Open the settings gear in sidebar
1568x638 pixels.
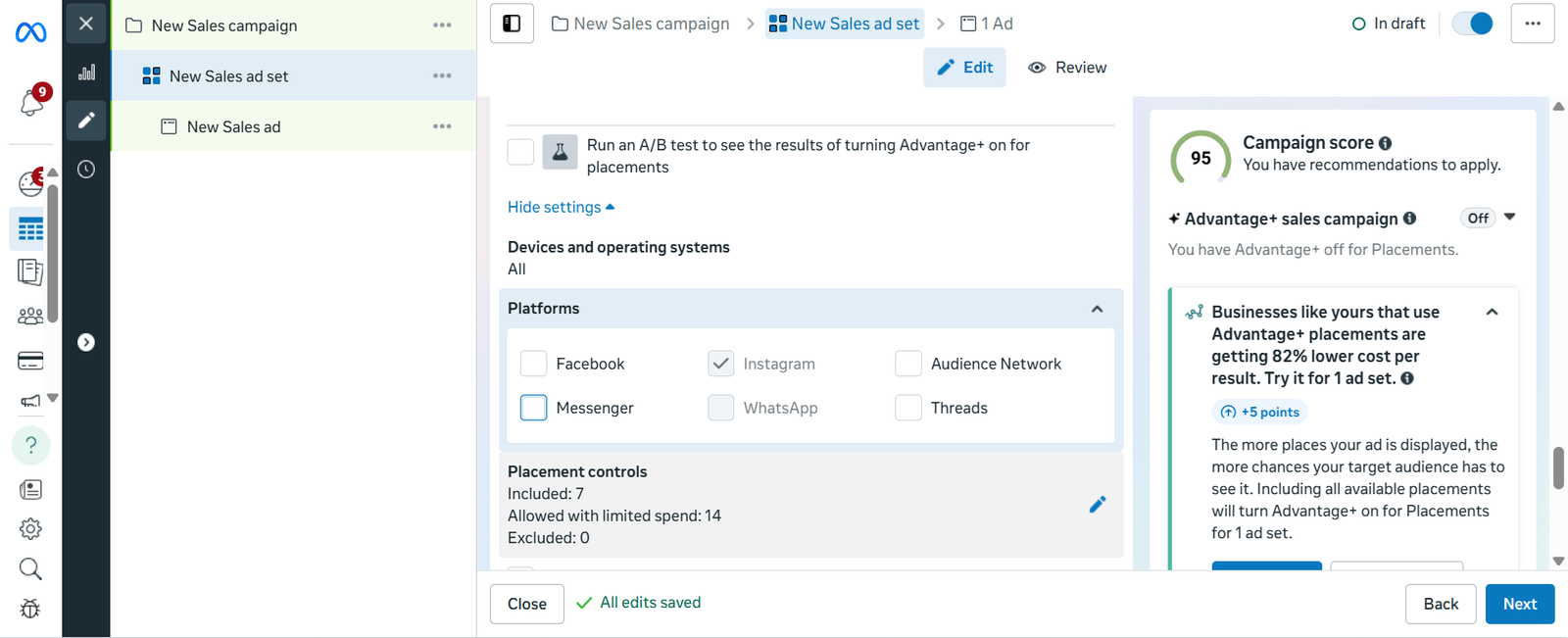(30, 529)
